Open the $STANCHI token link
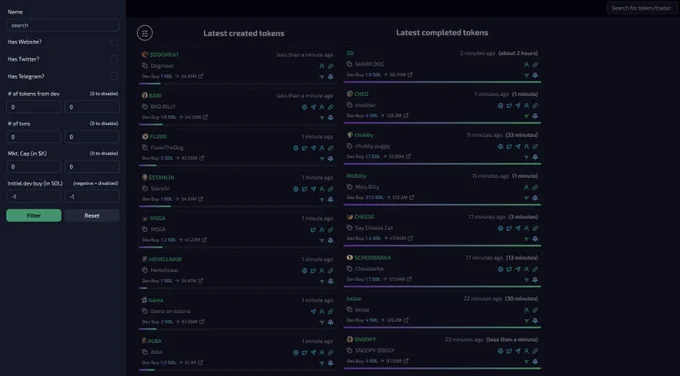680x376 pixels. tap(161, 177)
